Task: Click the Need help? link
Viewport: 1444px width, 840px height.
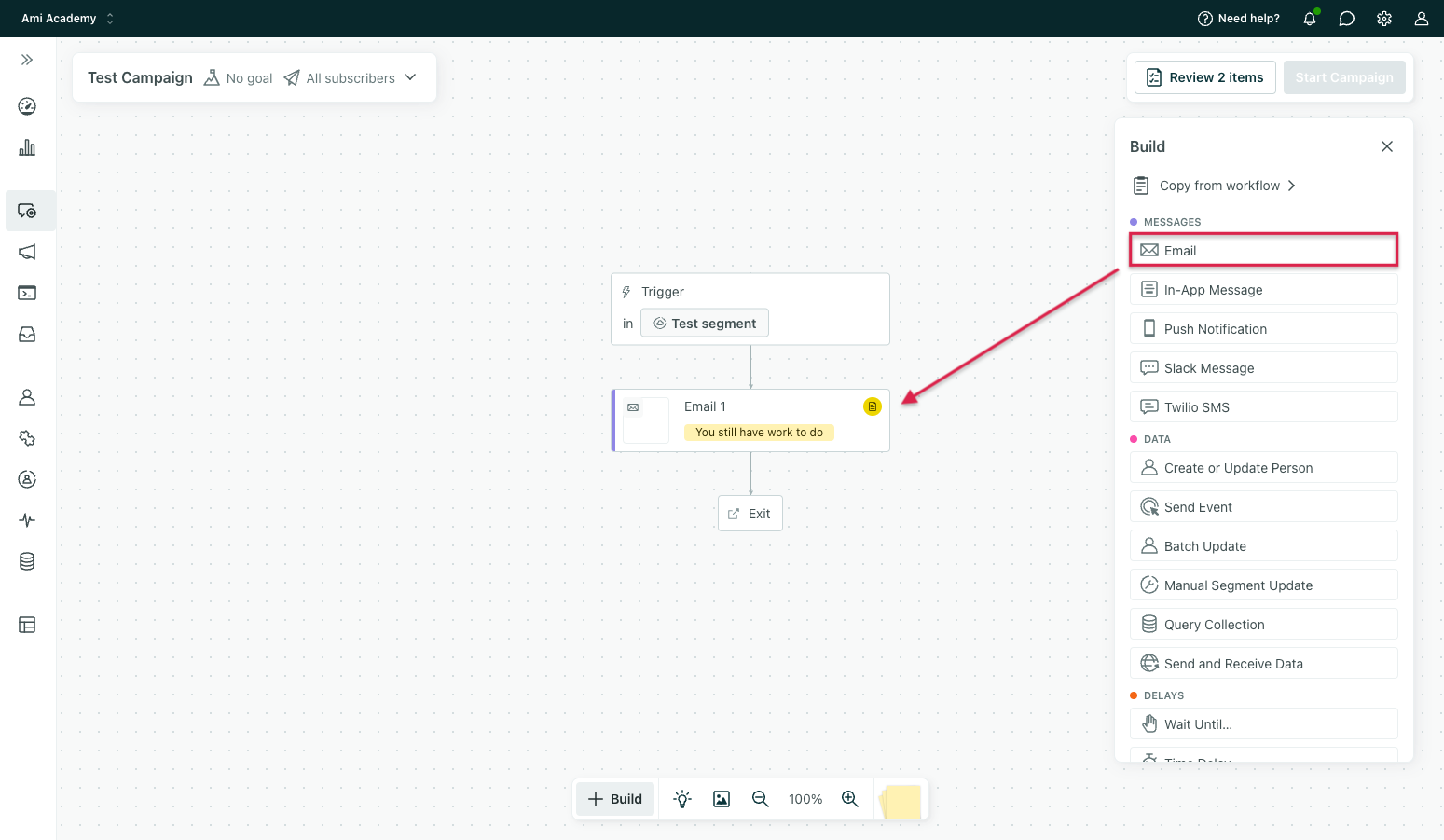Action: [x=1239, y=19]
